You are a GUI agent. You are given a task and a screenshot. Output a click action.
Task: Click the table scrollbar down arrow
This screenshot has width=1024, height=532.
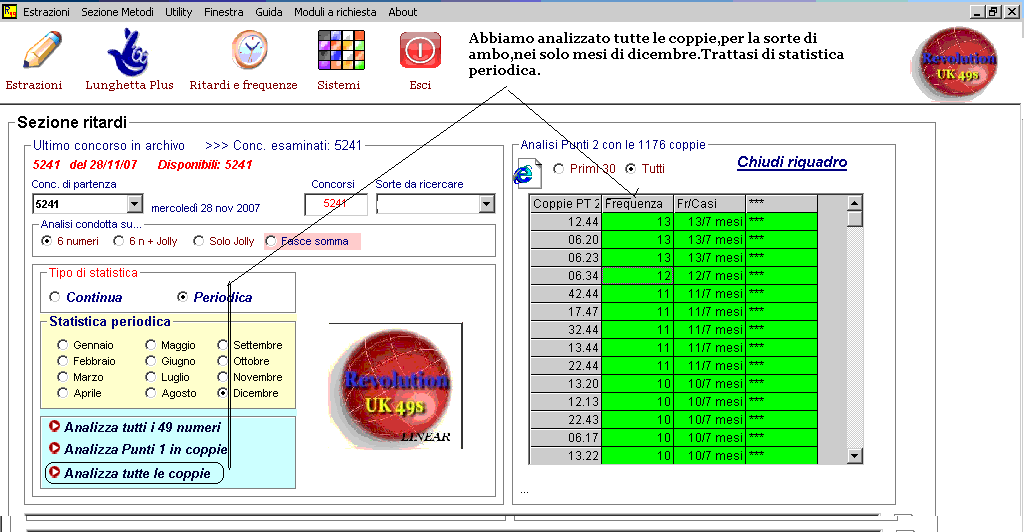(854, 456)
